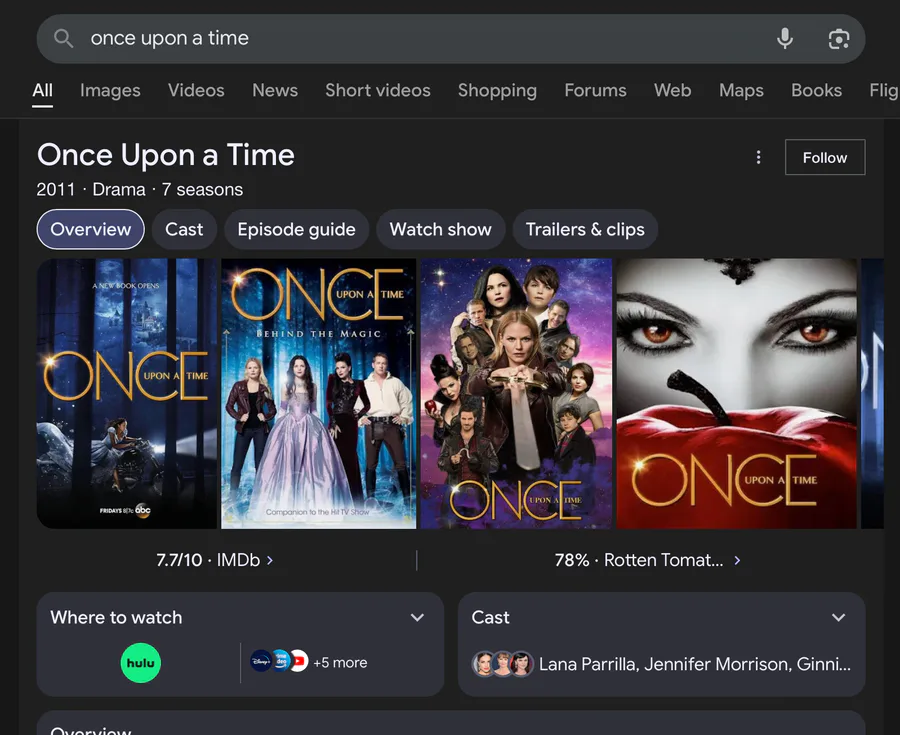The image size is (900, 735).
Task: Switch to the Books tab
Action: [x=816, y=90]
